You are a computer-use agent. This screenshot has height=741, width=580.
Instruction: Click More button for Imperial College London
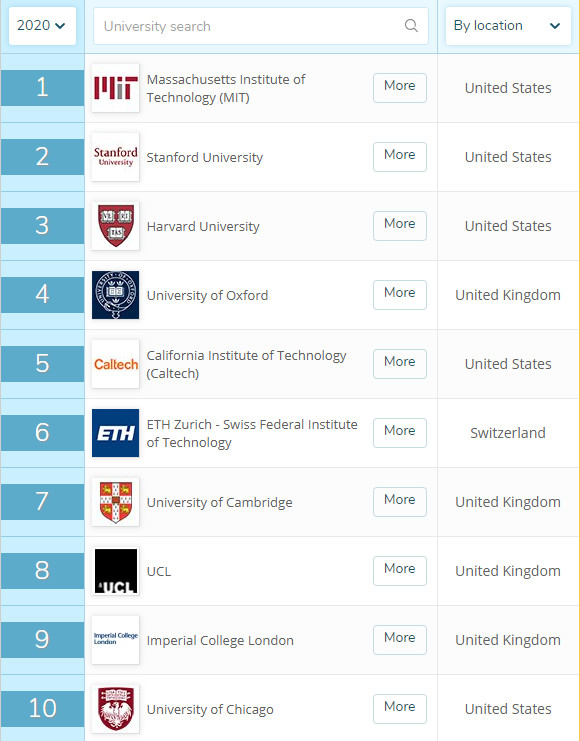coord(399,639)
